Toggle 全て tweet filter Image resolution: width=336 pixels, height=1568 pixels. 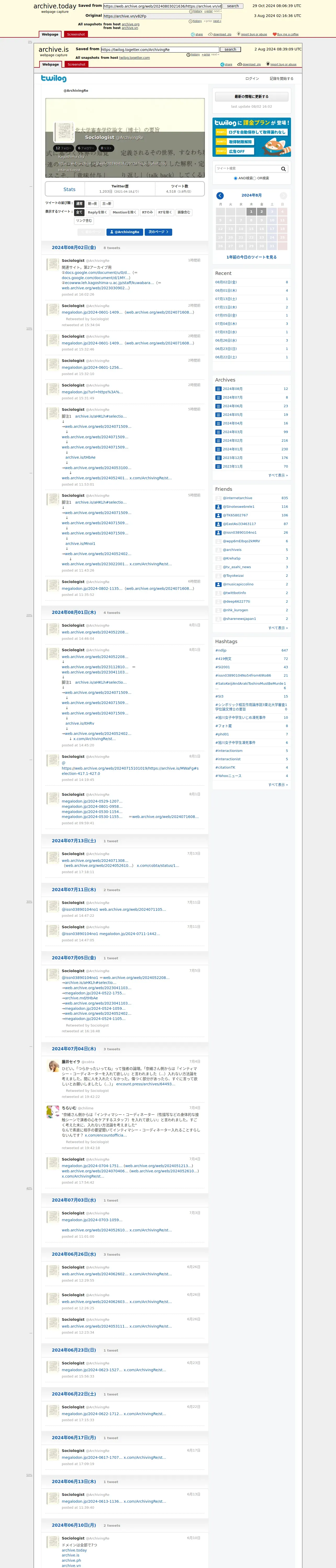[x=79, y=212]
